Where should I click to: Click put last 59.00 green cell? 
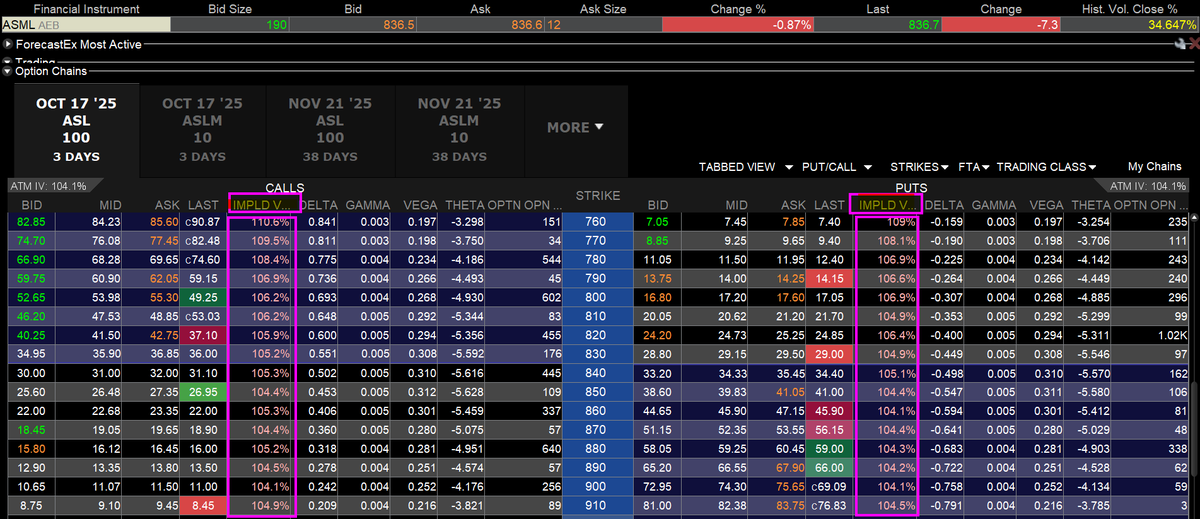pos(829,449)
